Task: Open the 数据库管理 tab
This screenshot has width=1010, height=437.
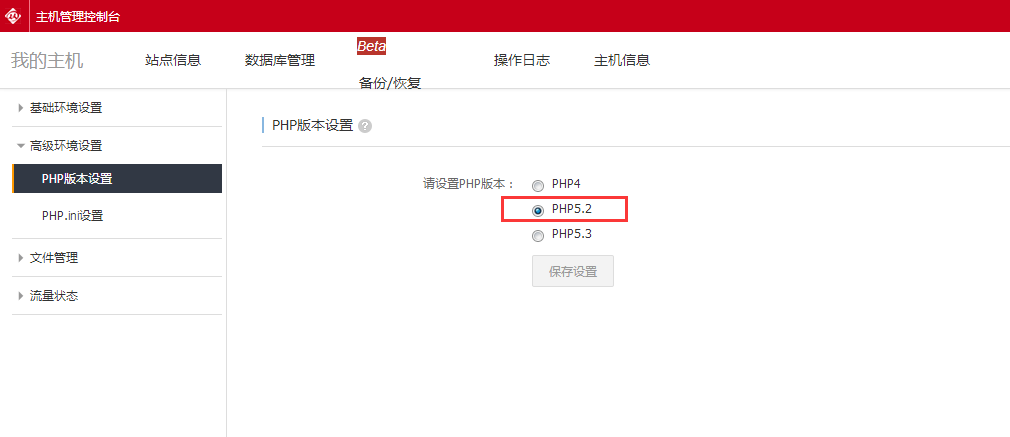Action: tap(280, 60)
